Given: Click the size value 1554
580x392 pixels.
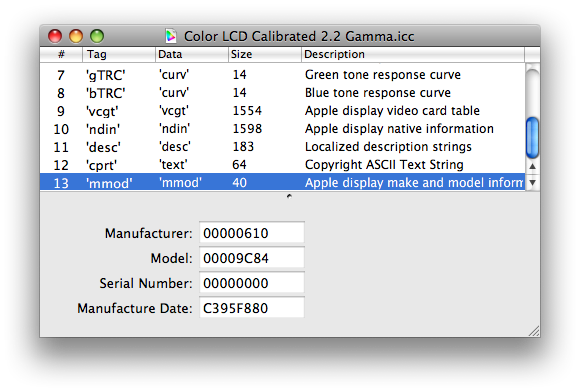Looking at the screenshot, I should click(x=247, y=111).
